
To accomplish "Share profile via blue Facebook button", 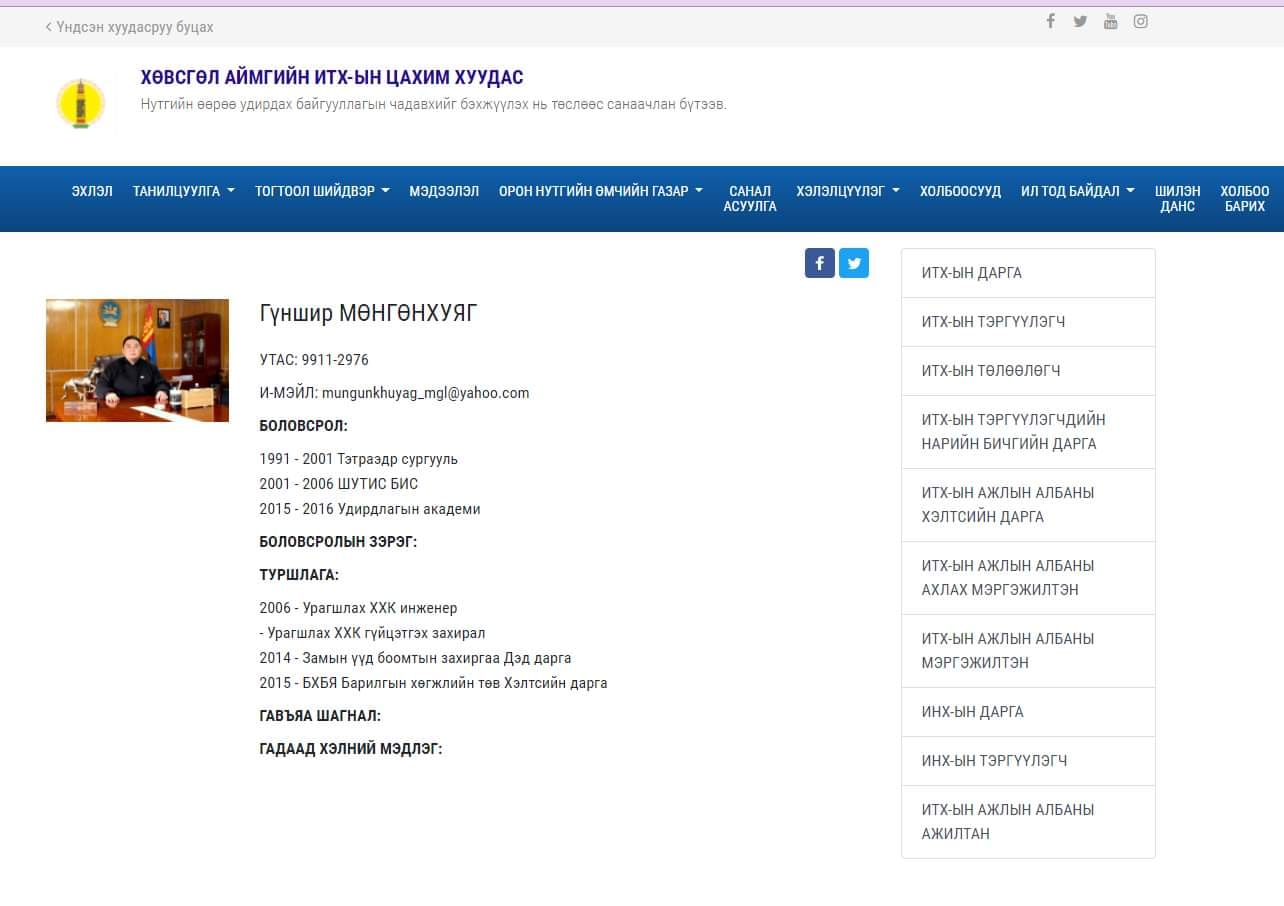I will (819, 263).
